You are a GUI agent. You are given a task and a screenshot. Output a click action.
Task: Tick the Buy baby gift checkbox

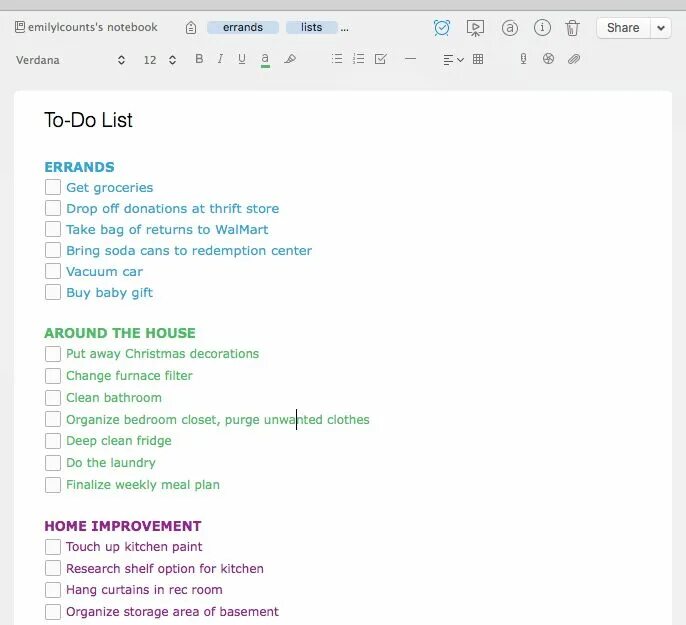click(53, 292)
